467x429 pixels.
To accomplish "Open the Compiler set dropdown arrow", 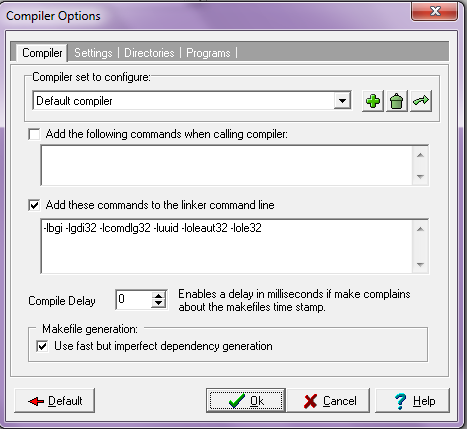I will click(x=342, y=101).
